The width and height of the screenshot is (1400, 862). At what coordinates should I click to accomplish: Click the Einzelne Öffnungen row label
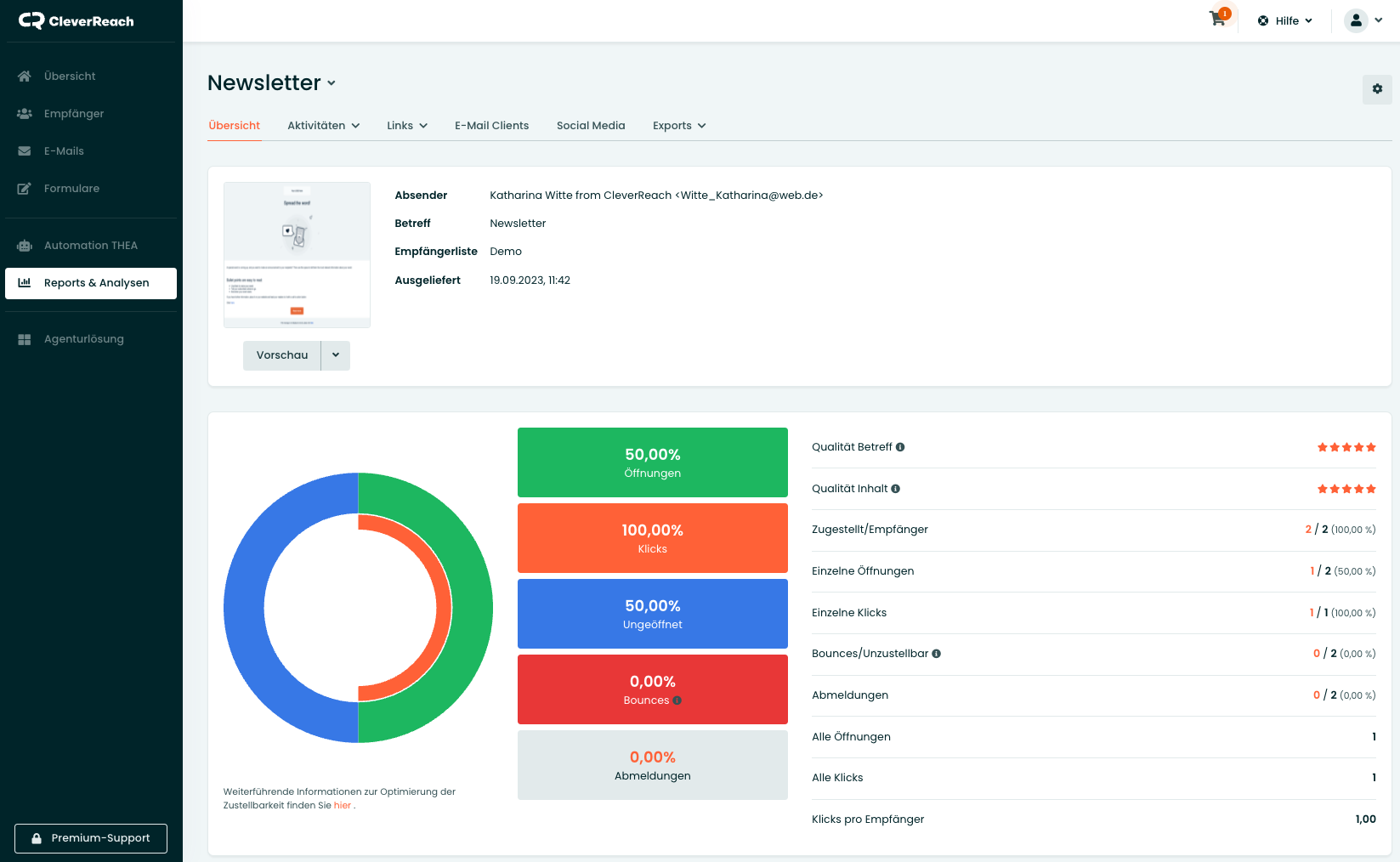click(x=863, y=571)
